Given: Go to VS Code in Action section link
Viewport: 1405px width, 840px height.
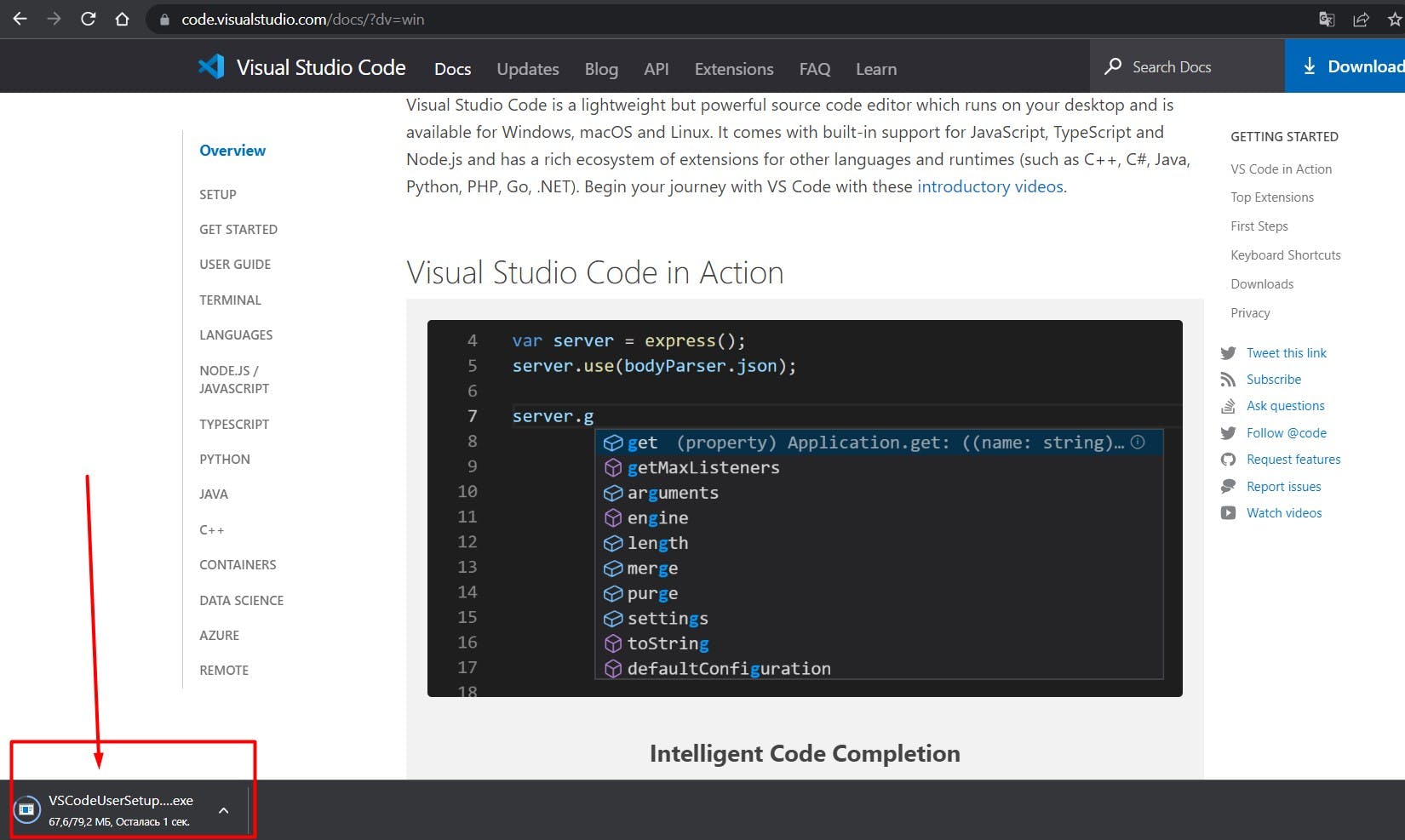Looking at the screenshot, I should (1281, 169).
